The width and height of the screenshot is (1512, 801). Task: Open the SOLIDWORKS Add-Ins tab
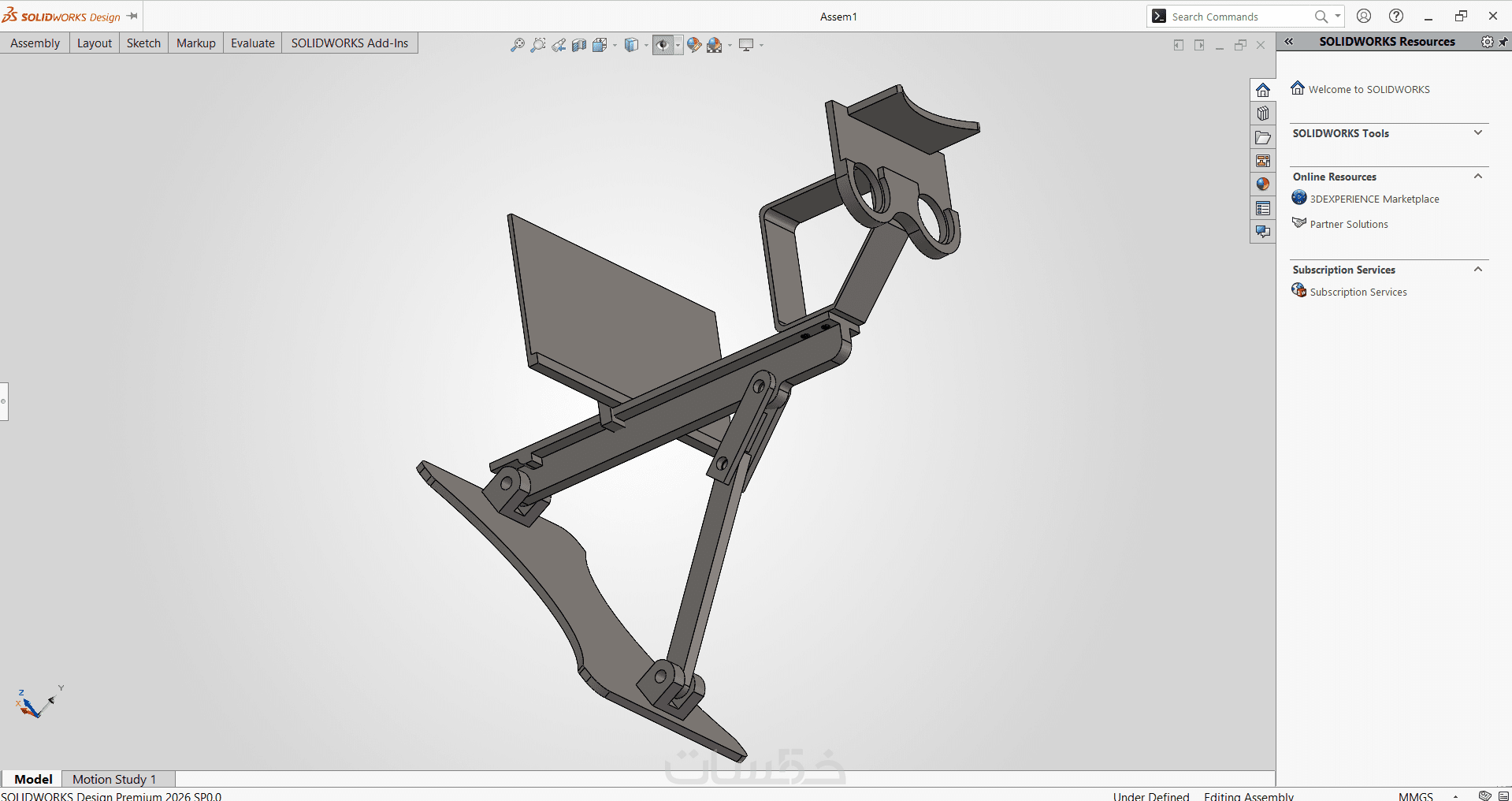coord(350,43)
